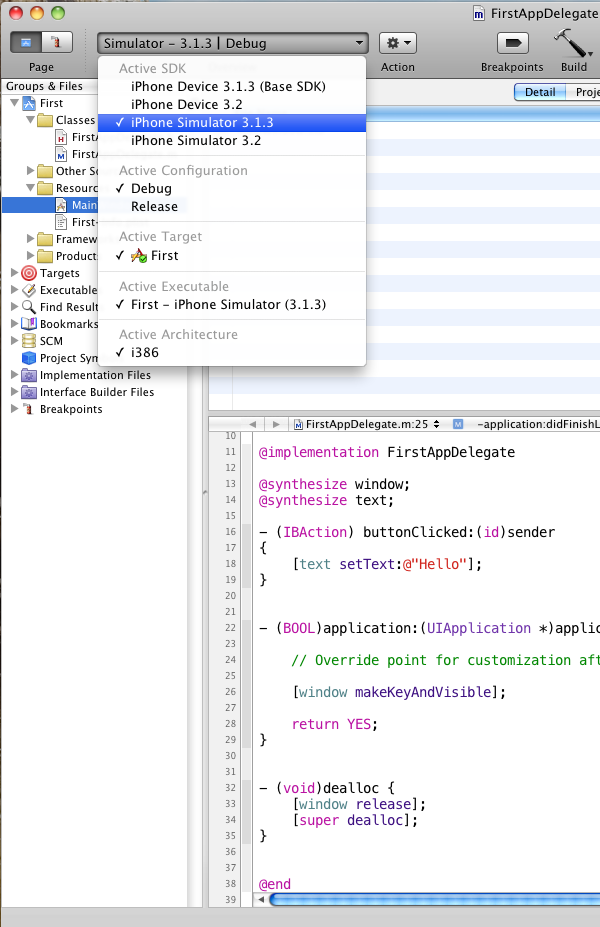The image size is (600, 927).
Task: Click the Bookmarks book icon
Action: point(29,324)
